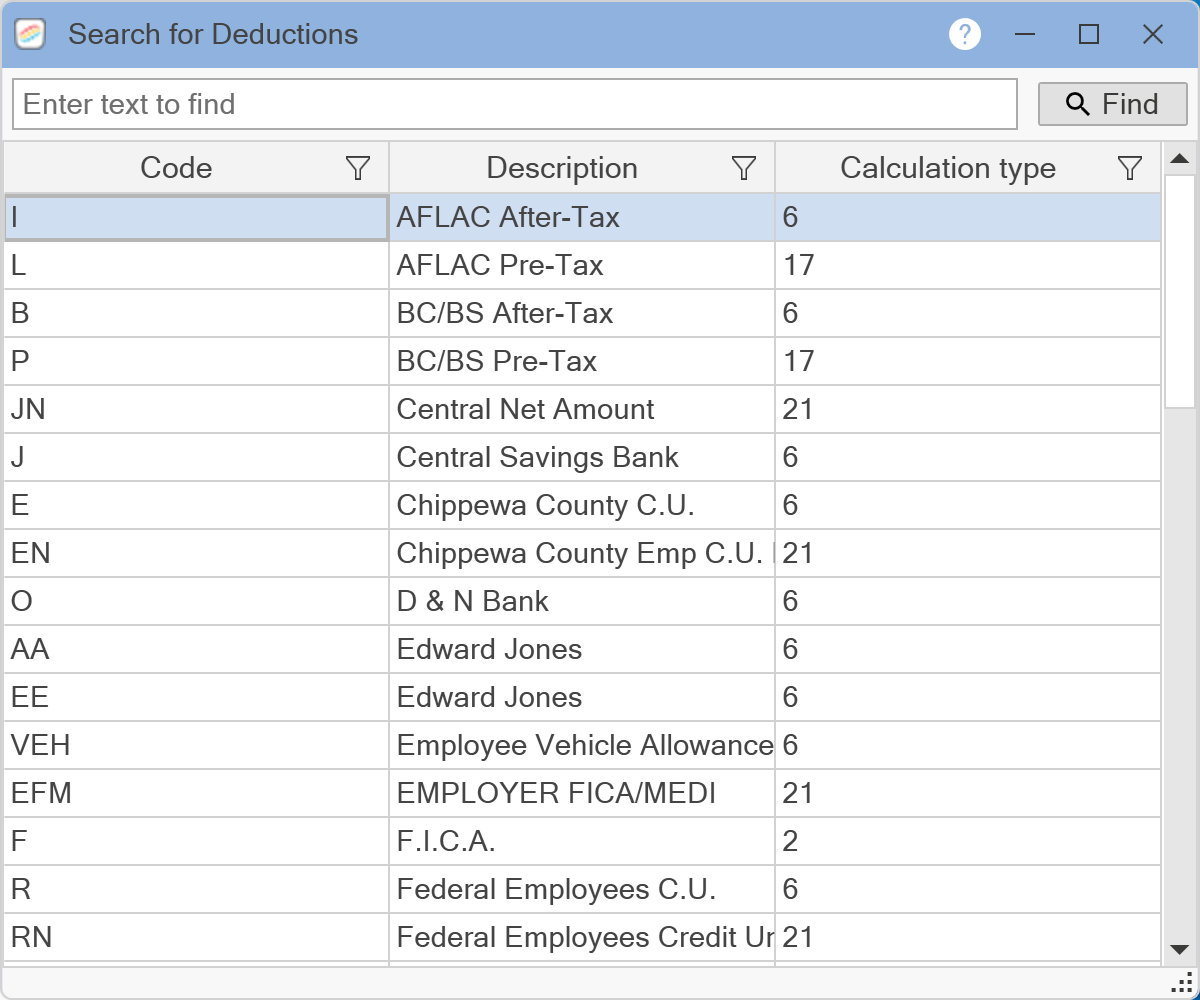
Task: Click code cell 'AA'
Action: [x=196, y=649]
